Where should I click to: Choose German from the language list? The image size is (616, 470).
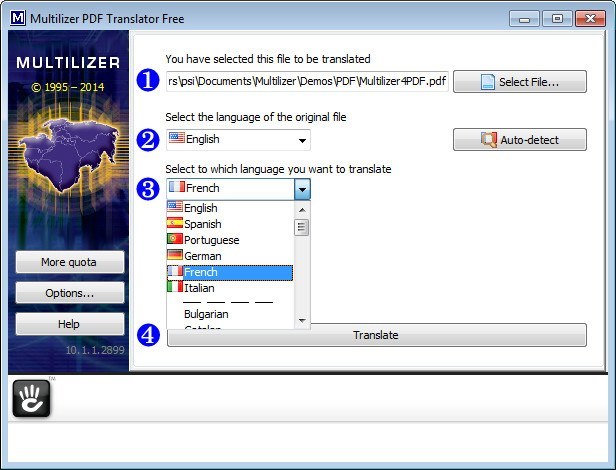point(230,256)
